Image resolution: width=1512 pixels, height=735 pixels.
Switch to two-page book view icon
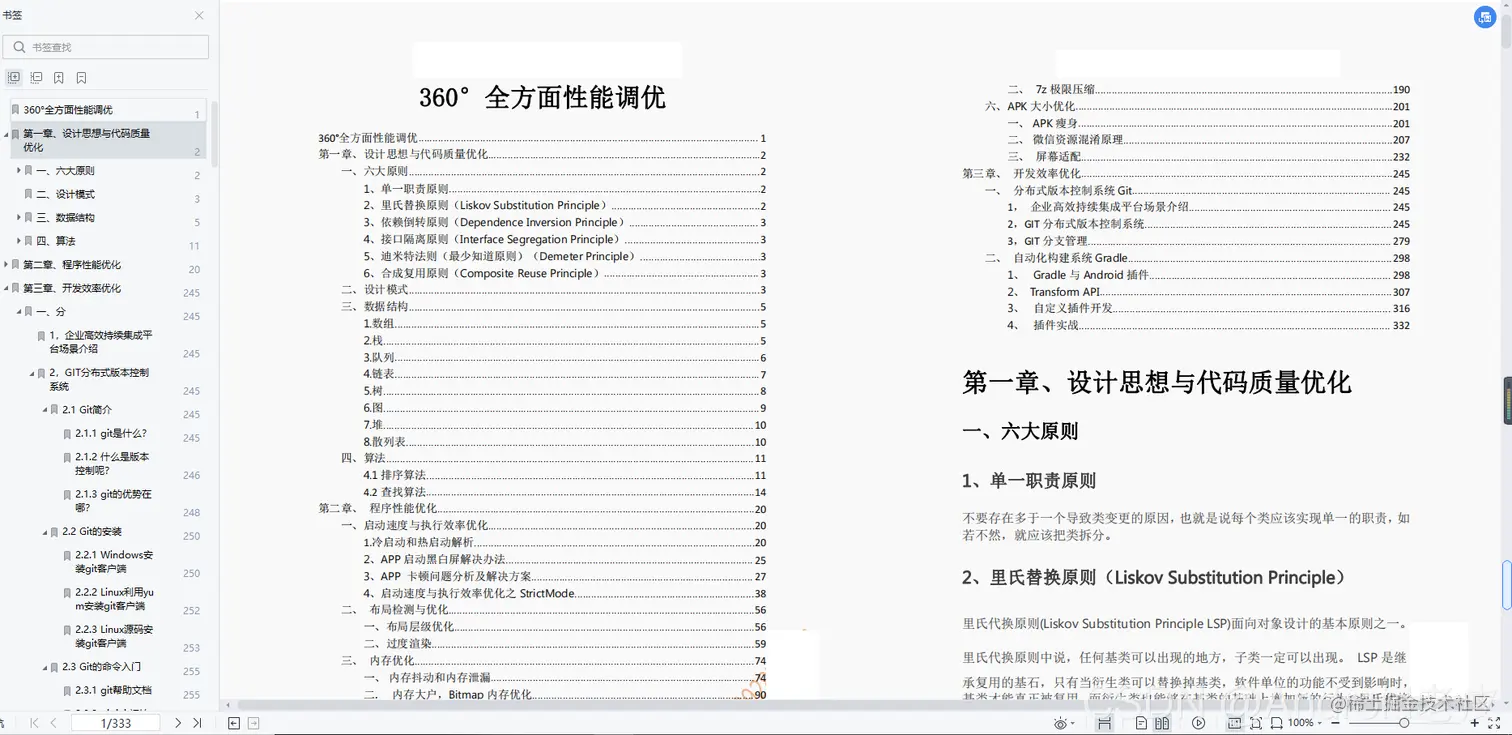pos(1164,722)
